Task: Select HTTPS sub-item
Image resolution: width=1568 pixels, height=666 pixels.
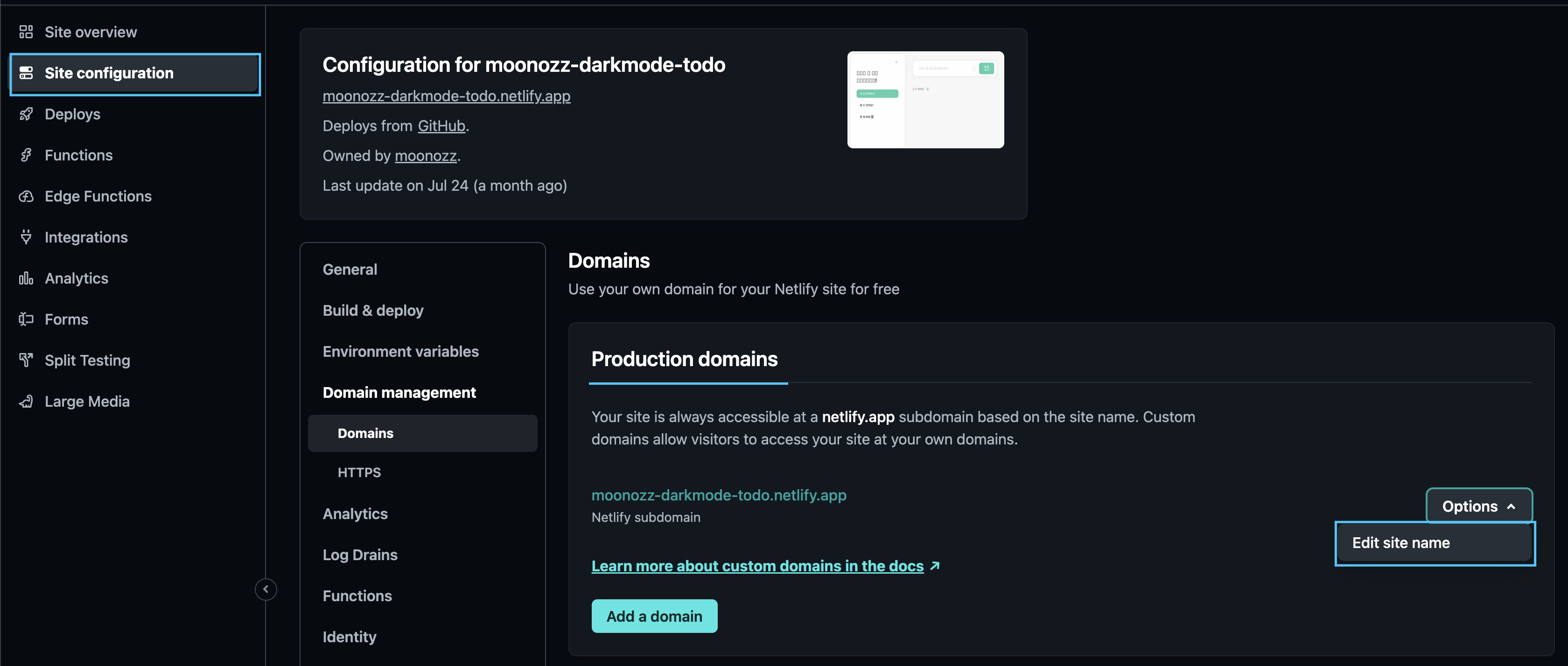Action: pos(359,472)
